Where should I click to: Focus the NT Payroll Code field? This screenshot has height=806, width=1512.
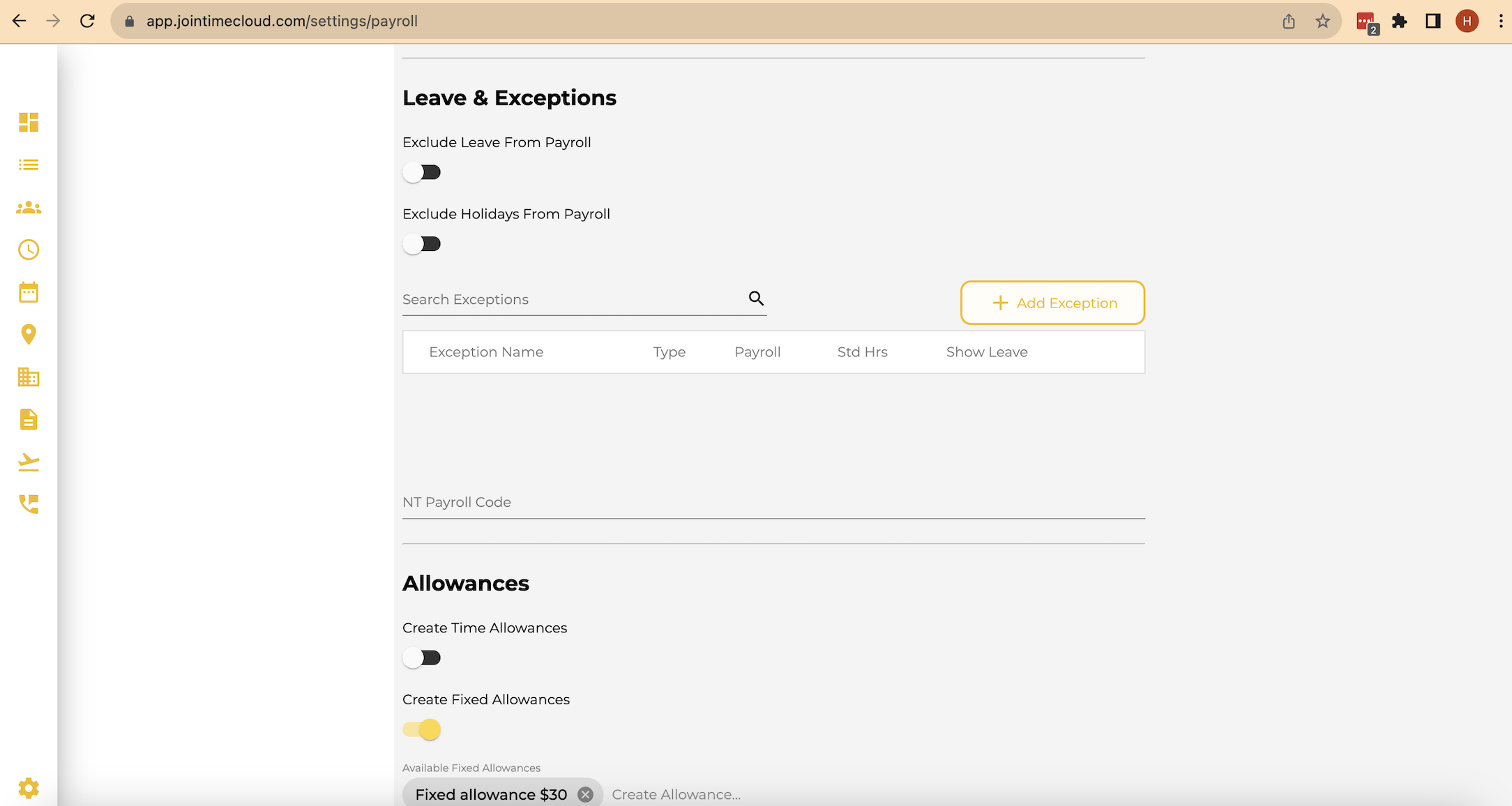point(697,502)
